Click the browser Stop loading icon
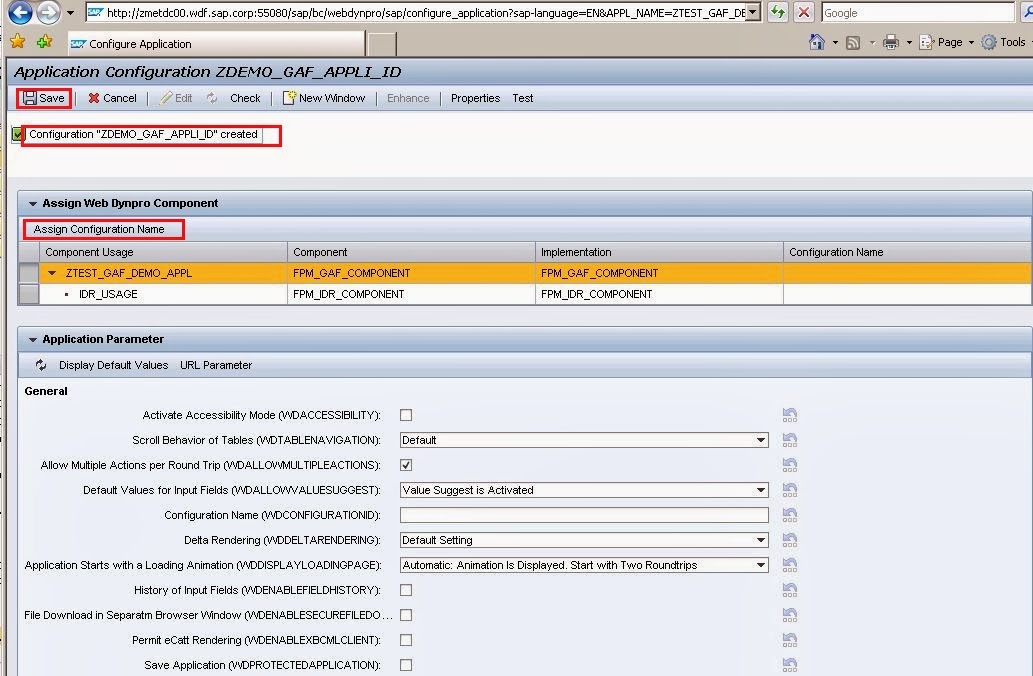Screen dimensions: 1033x676 click(804, 13)
